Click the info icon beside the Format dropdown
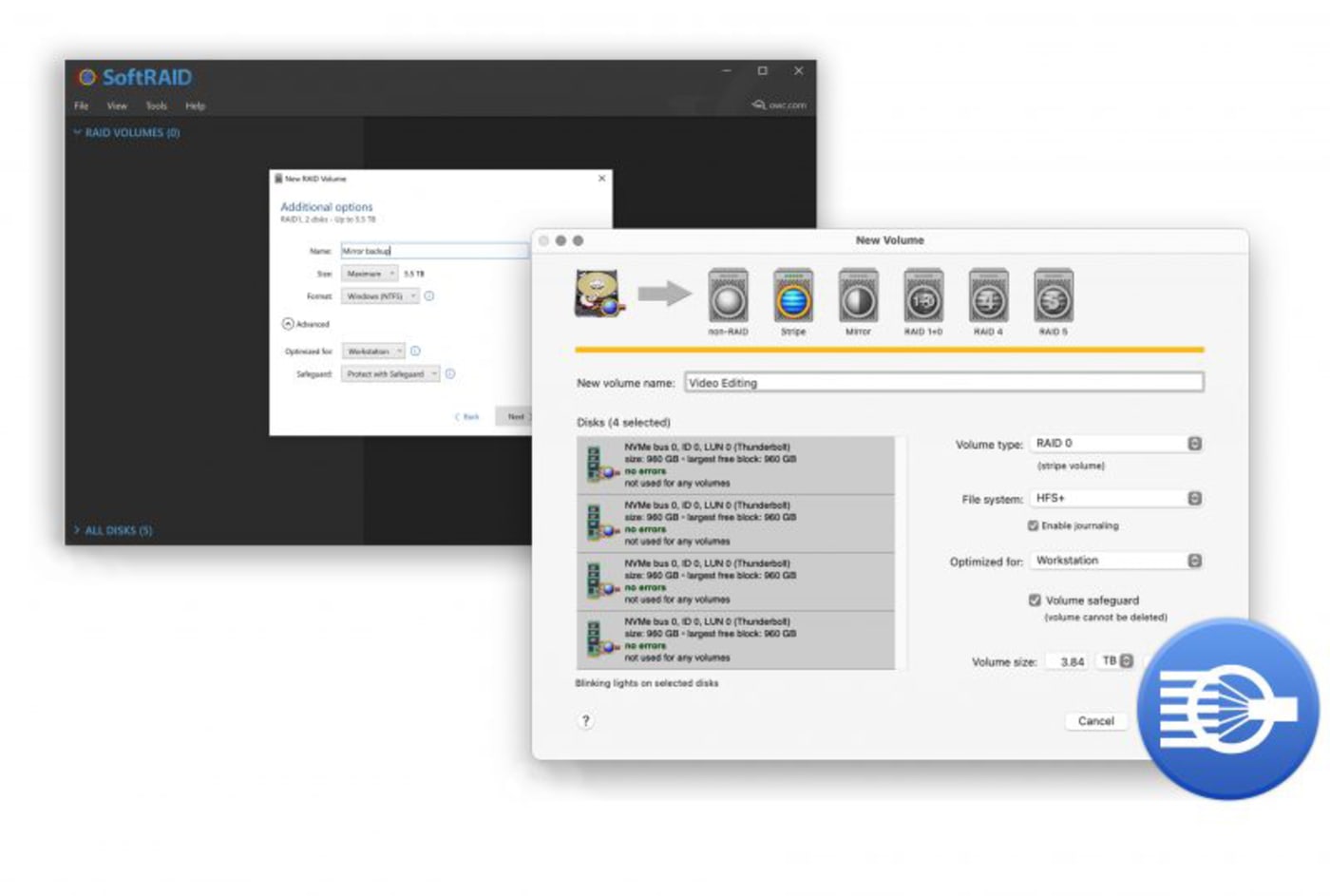This screenshot has width=1330, height=896. coord(429,296)
